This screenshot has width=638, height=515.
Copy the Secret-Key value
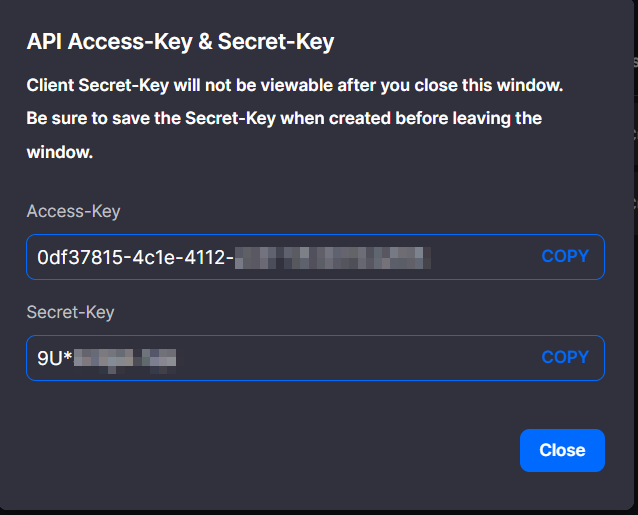565,358
